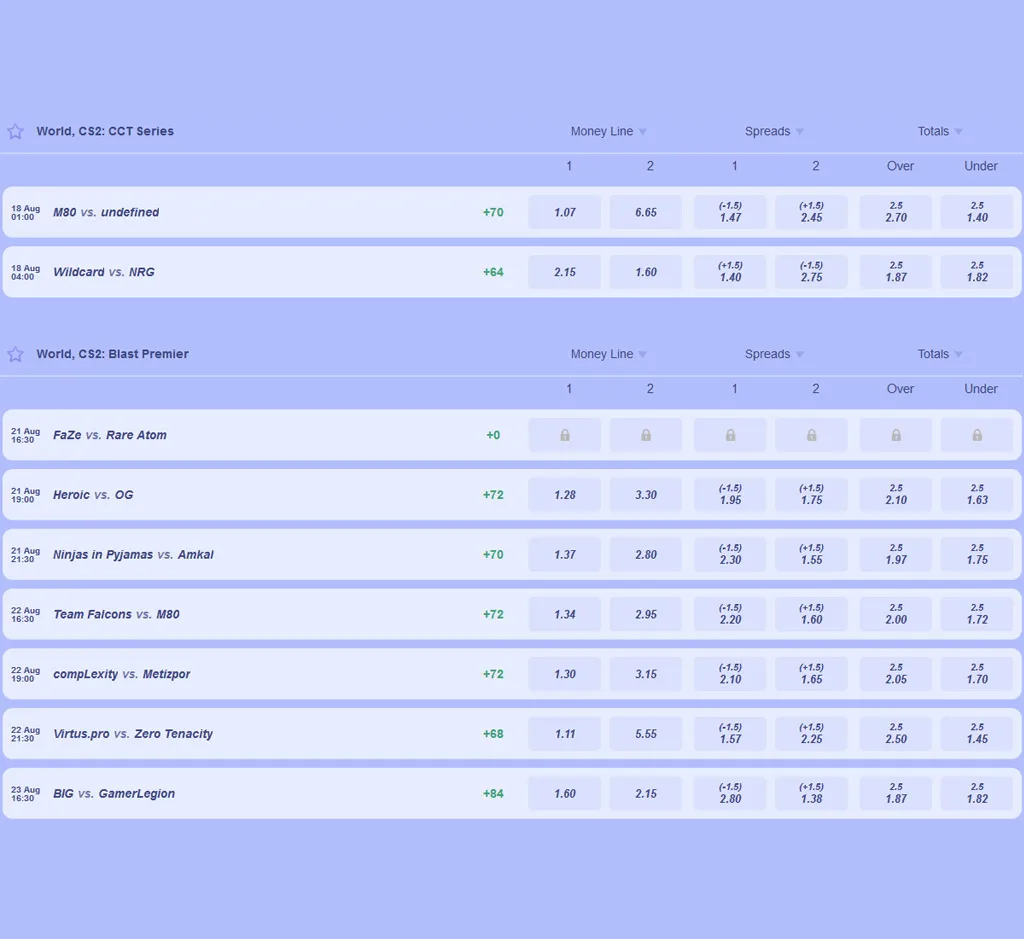
Task: Bet undefined money line at 6.65
Action: (x=646, y=212)
